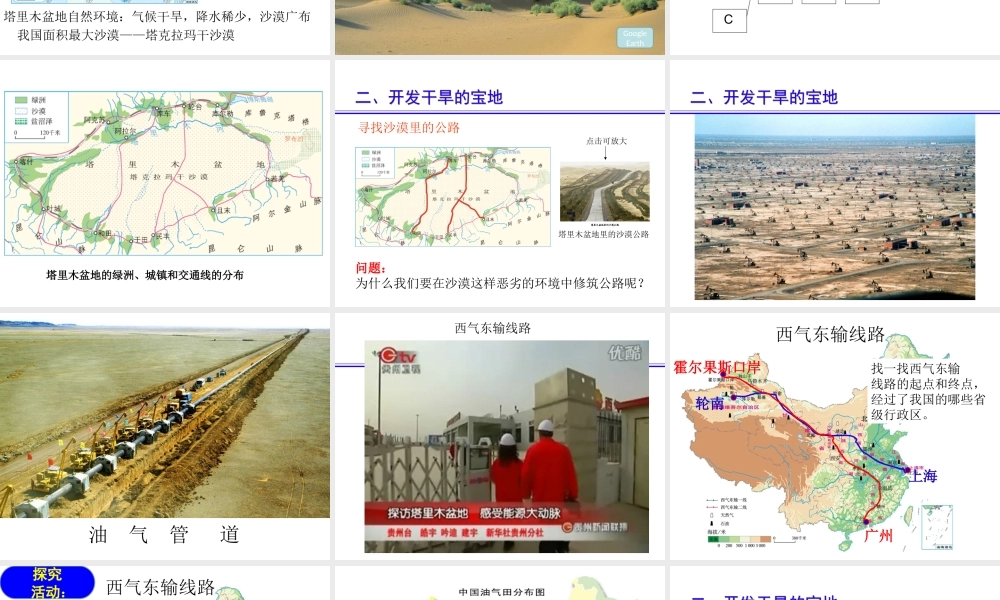Click the blue '轮南' label

(709, 403)
